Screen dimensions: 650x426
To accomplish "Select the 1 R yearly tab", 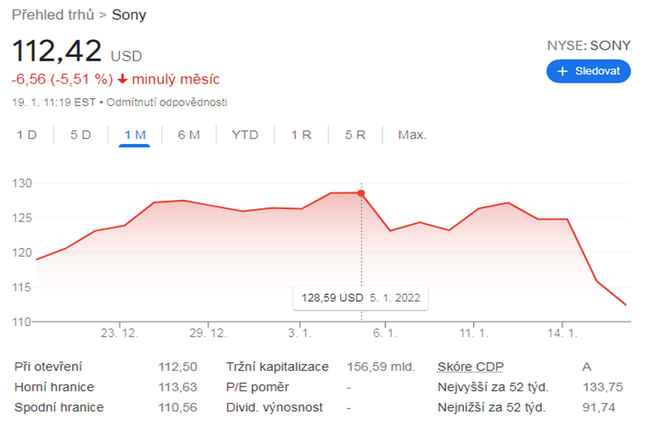I will click(300, 134).
